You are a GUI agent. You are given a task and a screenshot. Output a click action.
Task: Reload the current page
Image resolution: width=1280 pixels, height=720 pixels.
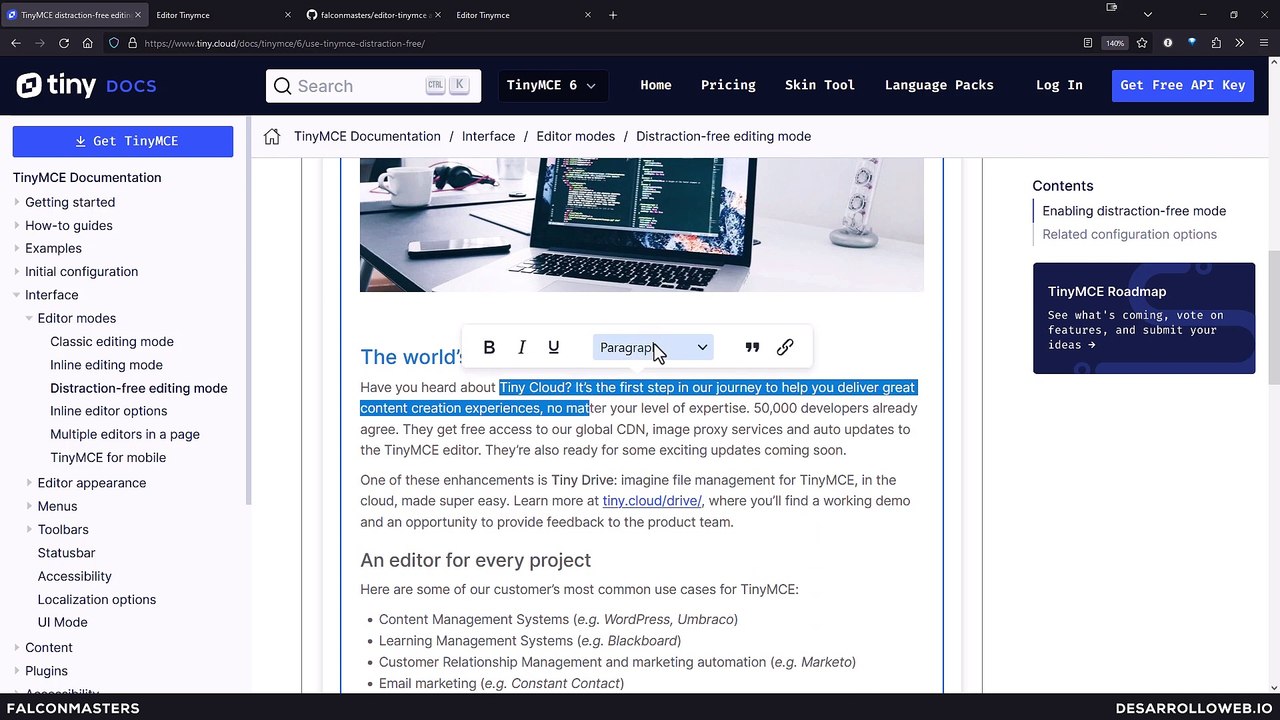(64, 43)
